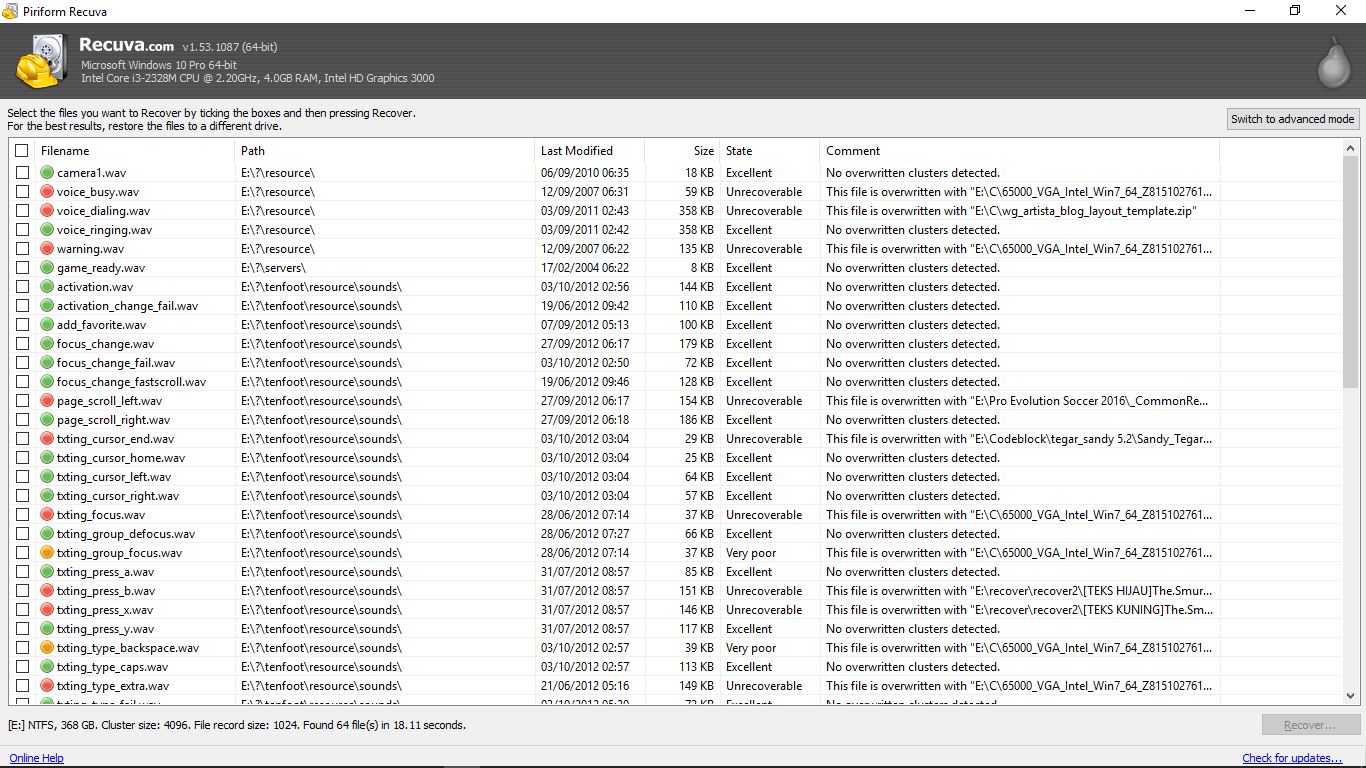Viewport: 1366px width, 768px height.
Task: Click the 358 KB size of voice_dialing.wav
Action: click(696, 211)
